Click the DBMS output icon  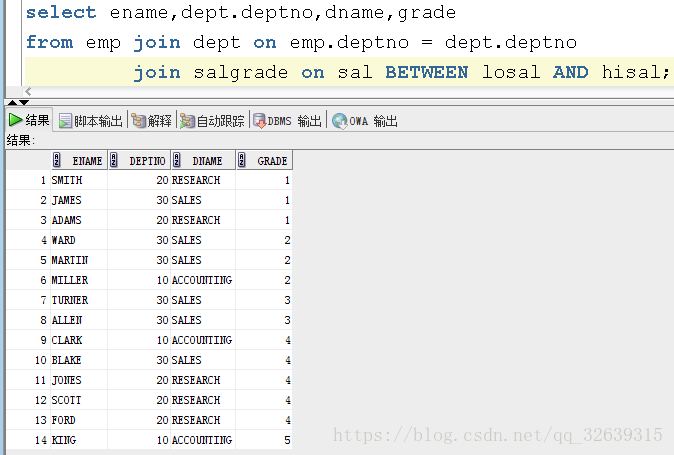260,121
